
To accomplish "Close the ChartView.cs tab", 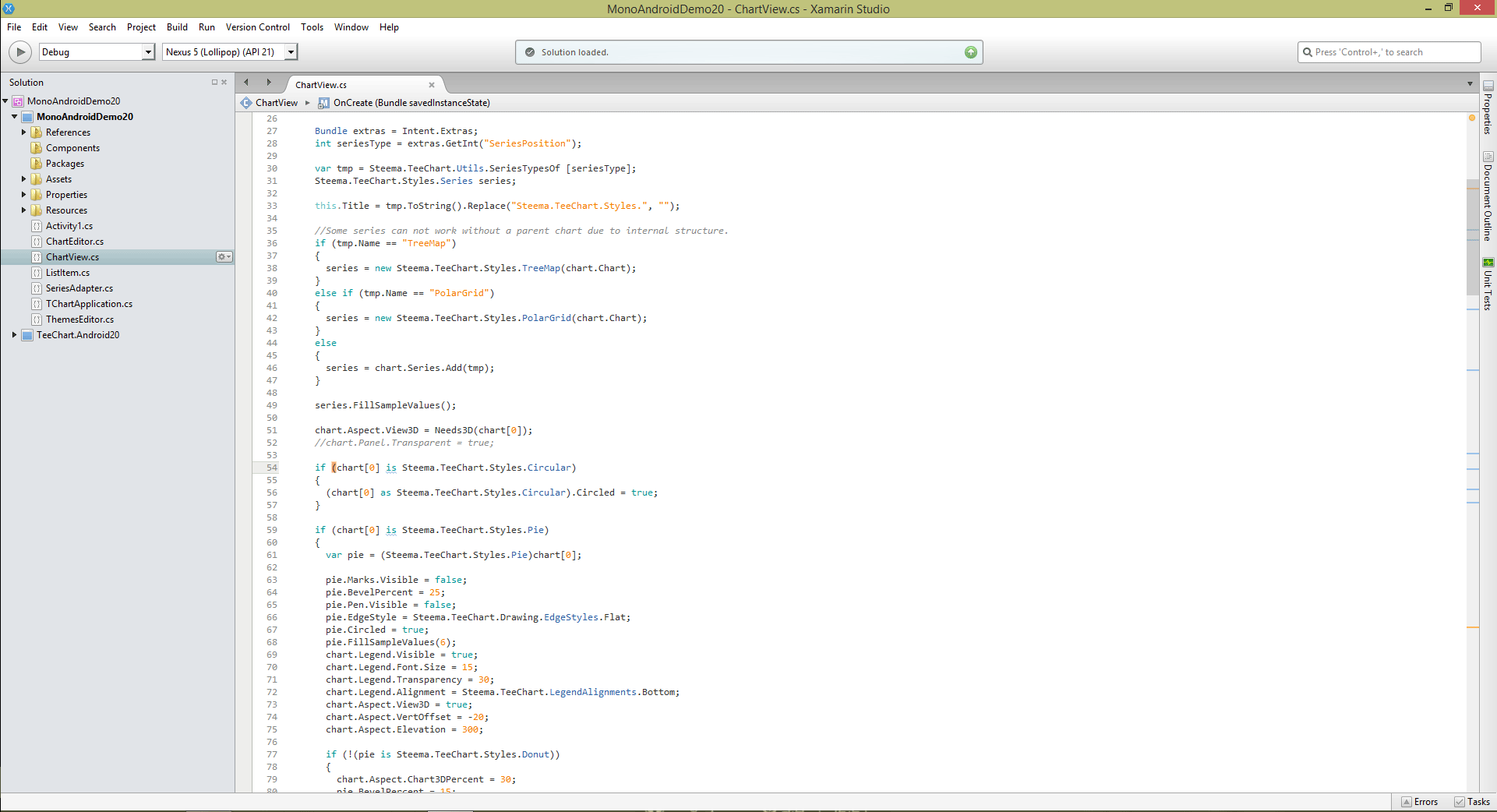I will pyautogui.click(x=432, y=85).
